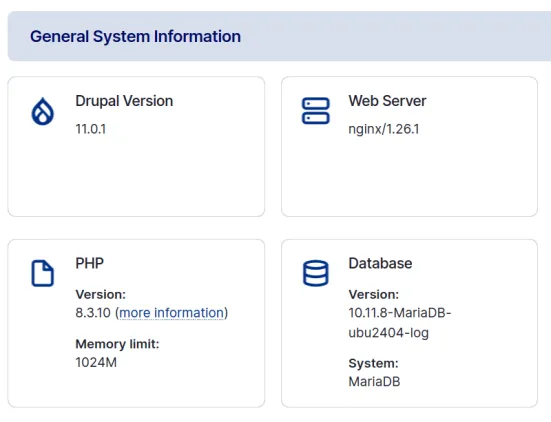
Task: Select the 'MariaDB' system value
Action: point(374,382)
